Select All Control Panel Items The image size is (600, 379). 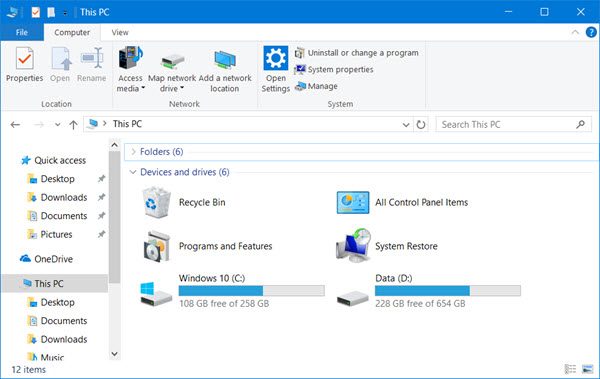pyautogui.click(x=403, y=202)
